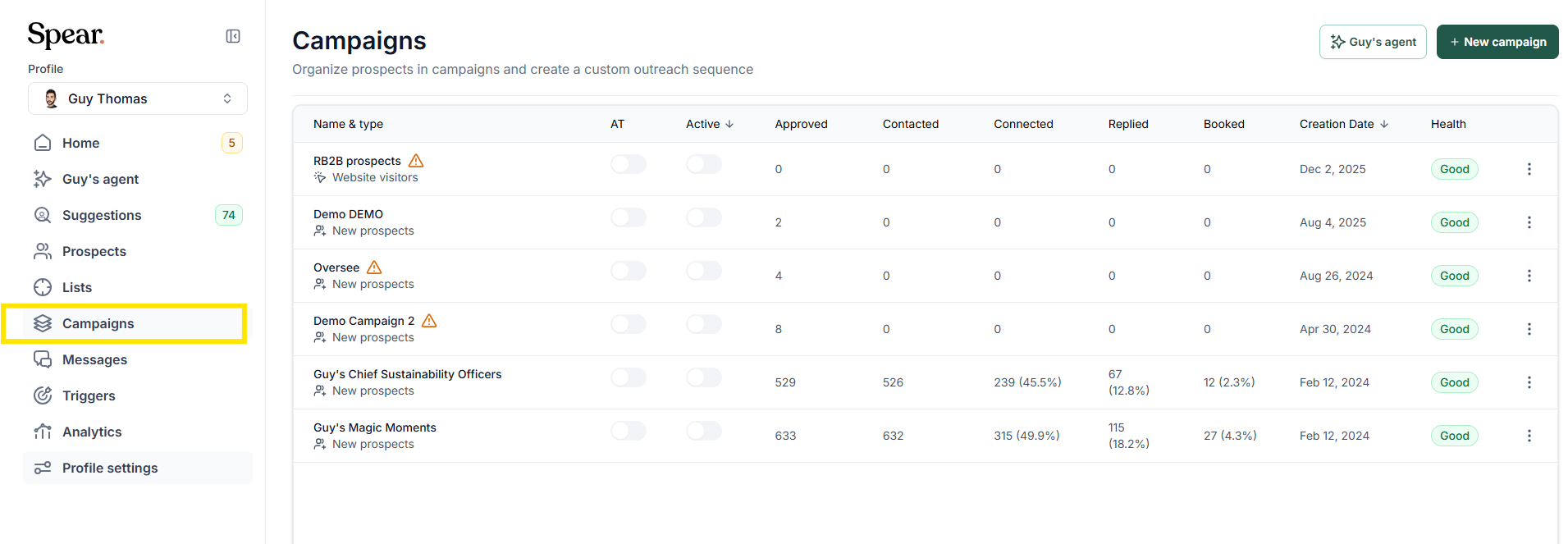Open the Demo Campaign 2 campaign name
This screenshot has width=1568, height=544.
coord(363,321)
